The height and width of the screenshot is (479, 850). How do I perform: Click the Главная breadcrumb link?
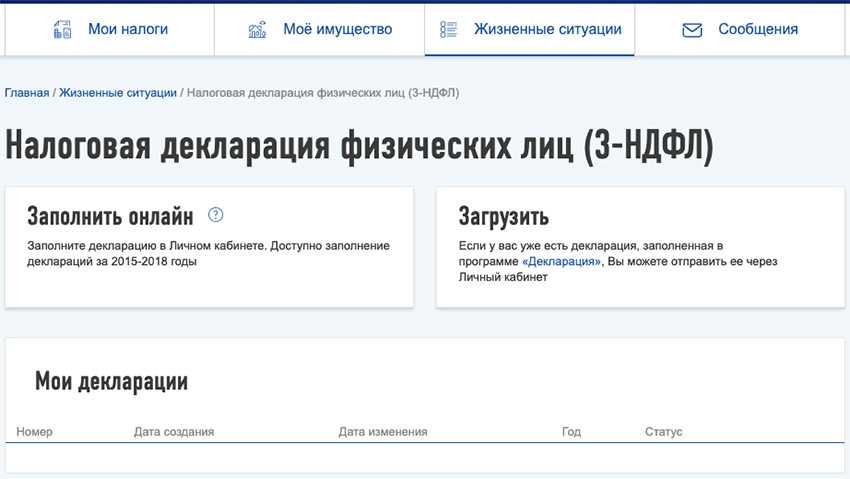tap(27, 93)
